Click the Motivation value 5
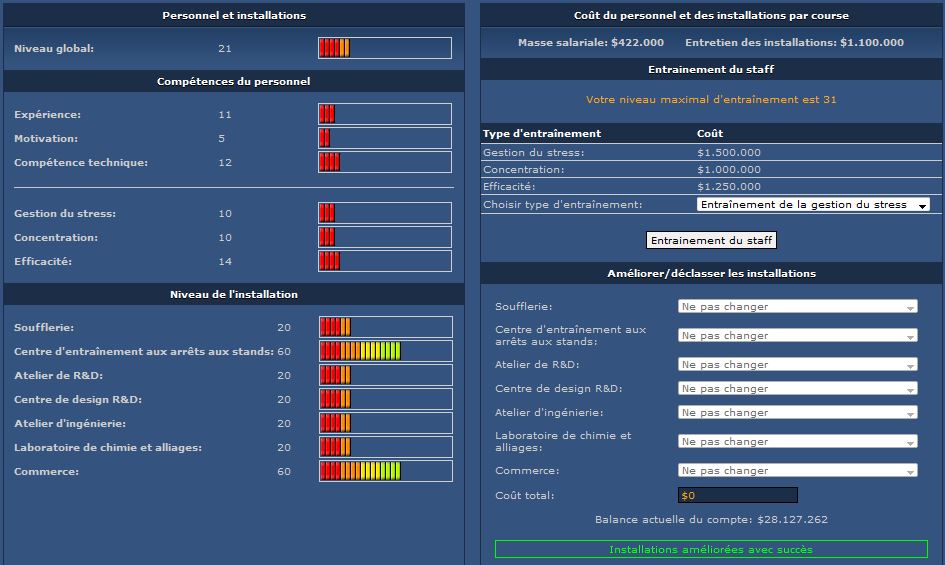Viewport: 945px width, 565px height. point(221,139)
